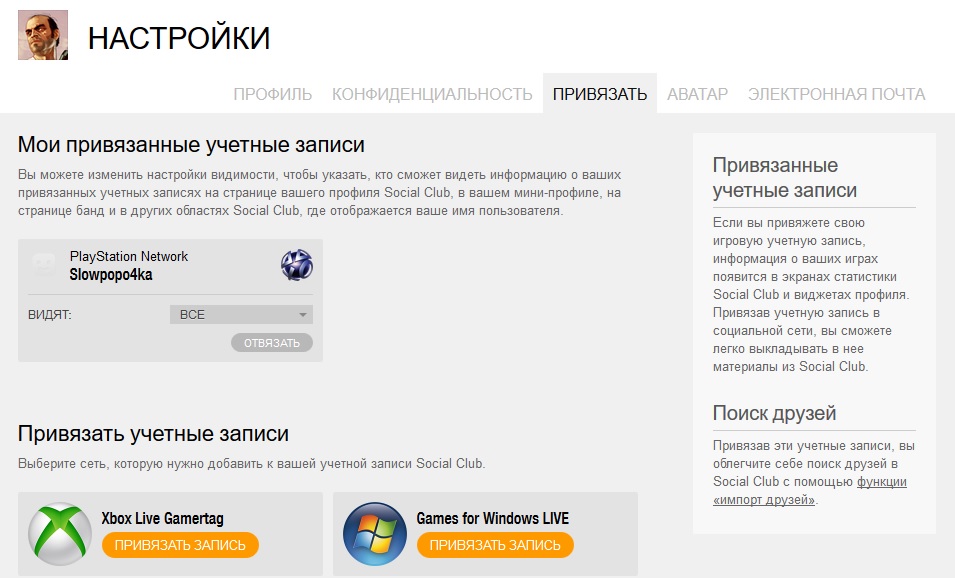Click the Xbox Live logo icon
The width and height of the screenshot is (955, 578).
tap(60, 534)
